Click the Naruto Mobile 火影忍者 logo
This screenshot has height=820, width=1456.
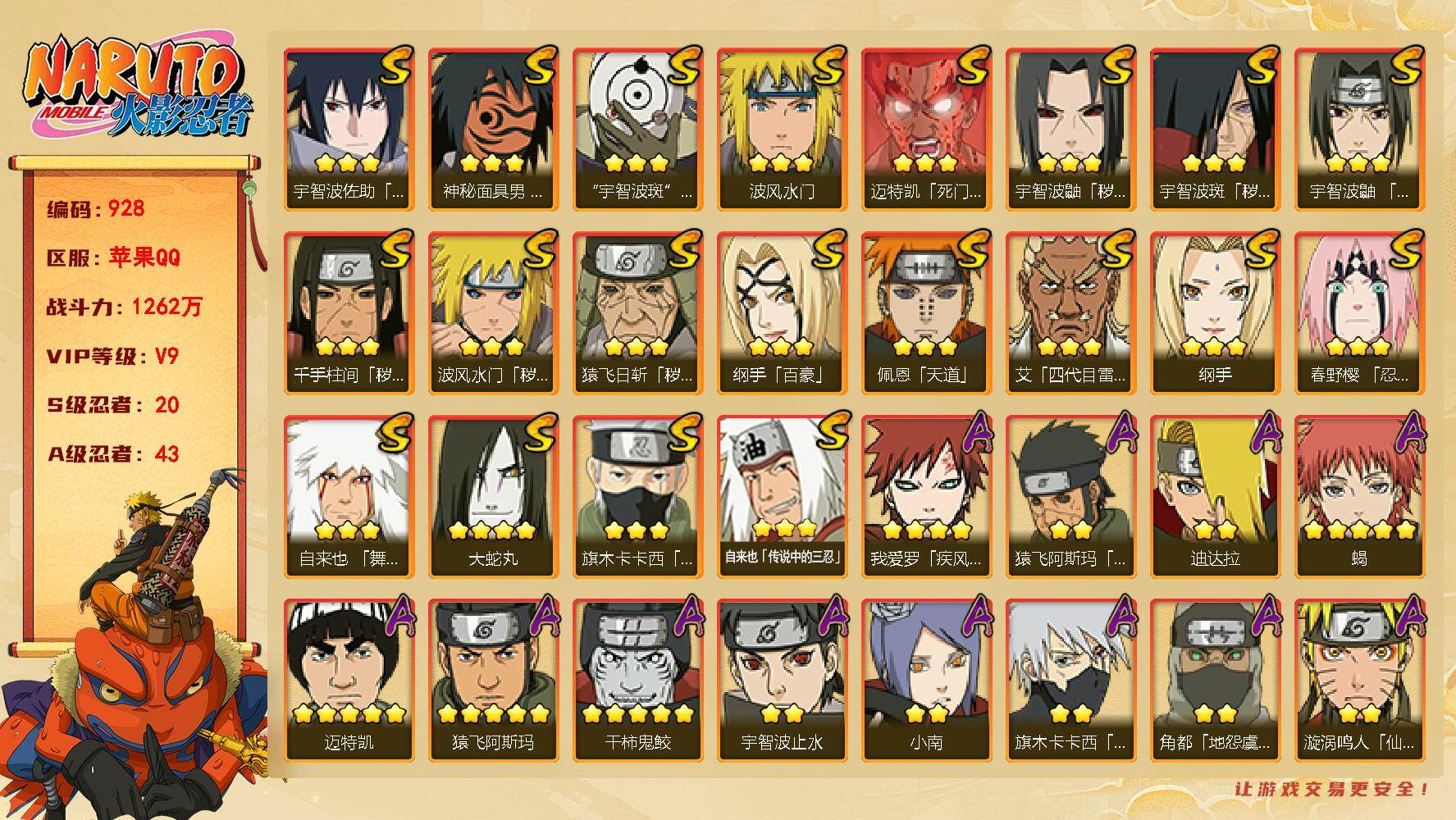point(136,89)
